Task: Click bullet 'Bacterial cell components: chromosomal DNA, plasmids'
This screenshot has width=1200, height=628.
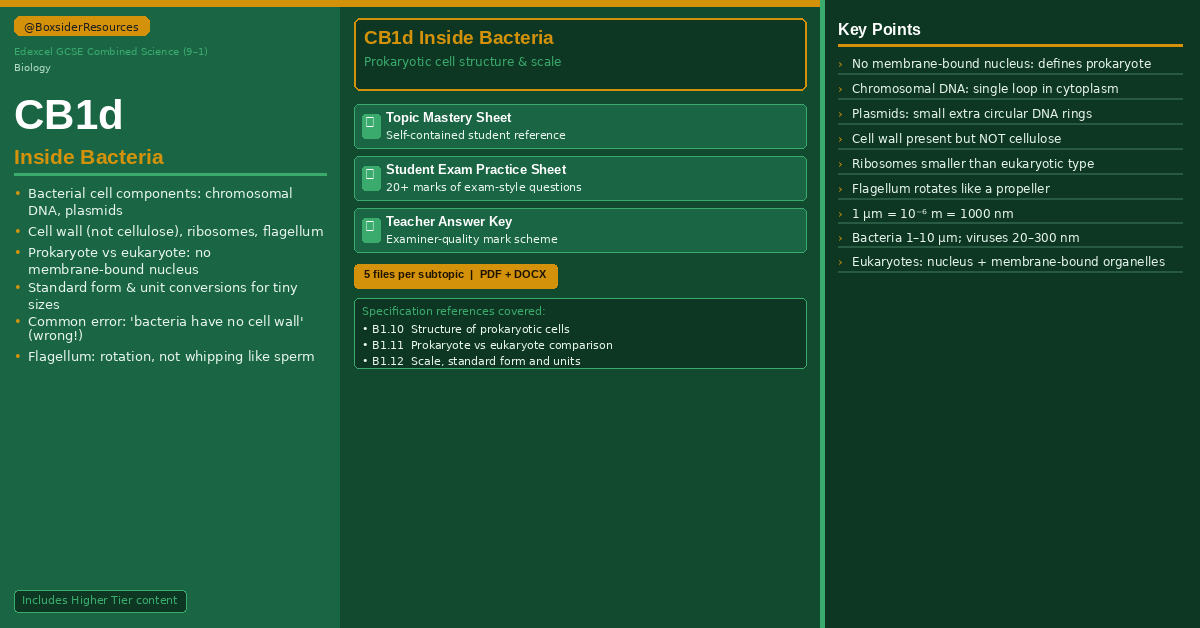Action: [160, 202]
